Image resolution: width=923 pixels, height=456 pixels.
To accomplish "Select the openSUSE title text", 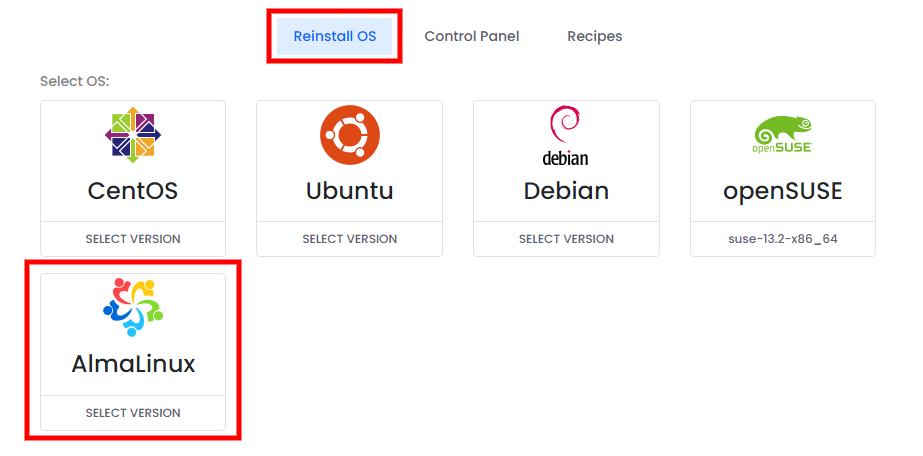I will click(x=783, y=191).
